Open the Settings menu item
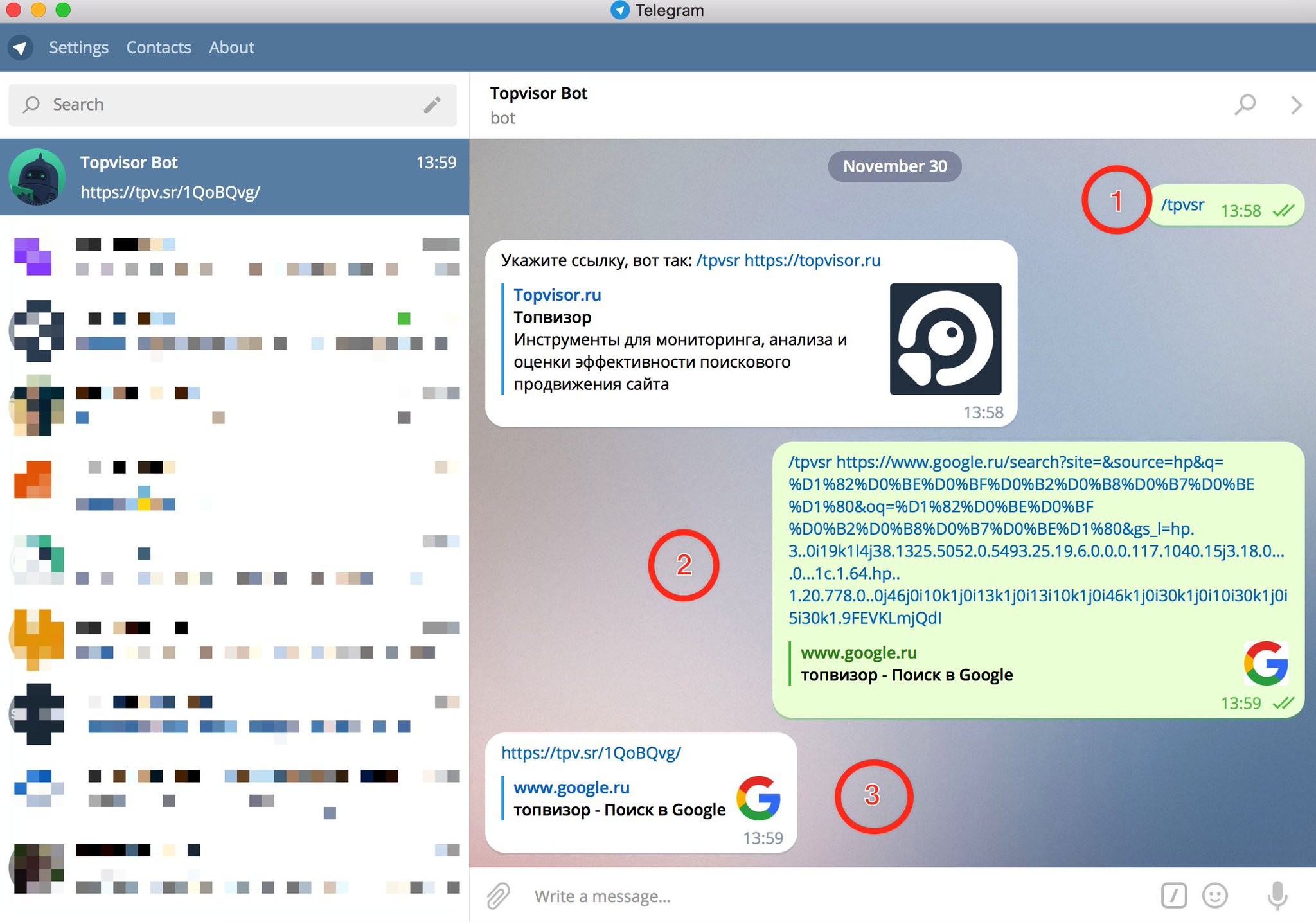The width and height of the screenshot is (1316, 922). point(79,47)
